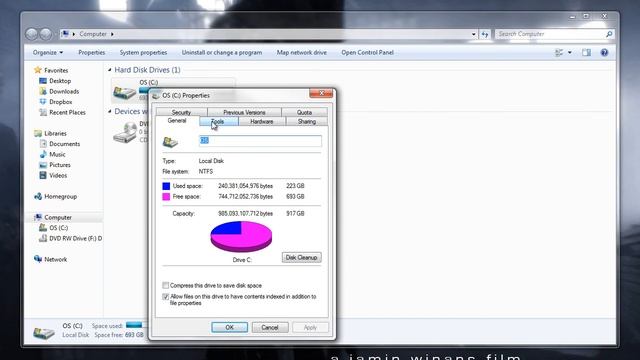Select the General tab

coord(177,121)
